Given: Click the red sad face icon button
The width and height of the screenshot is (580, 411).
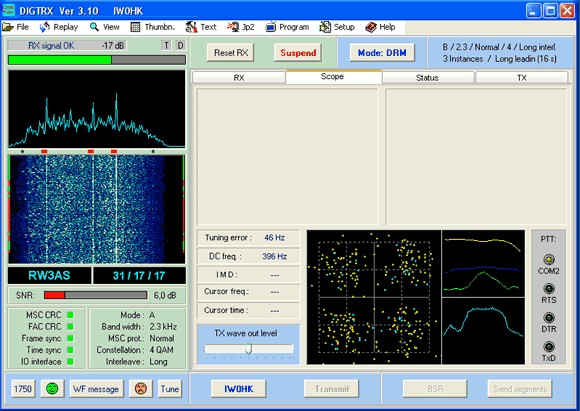Looking at the screenshot, I should coord(141,388).
